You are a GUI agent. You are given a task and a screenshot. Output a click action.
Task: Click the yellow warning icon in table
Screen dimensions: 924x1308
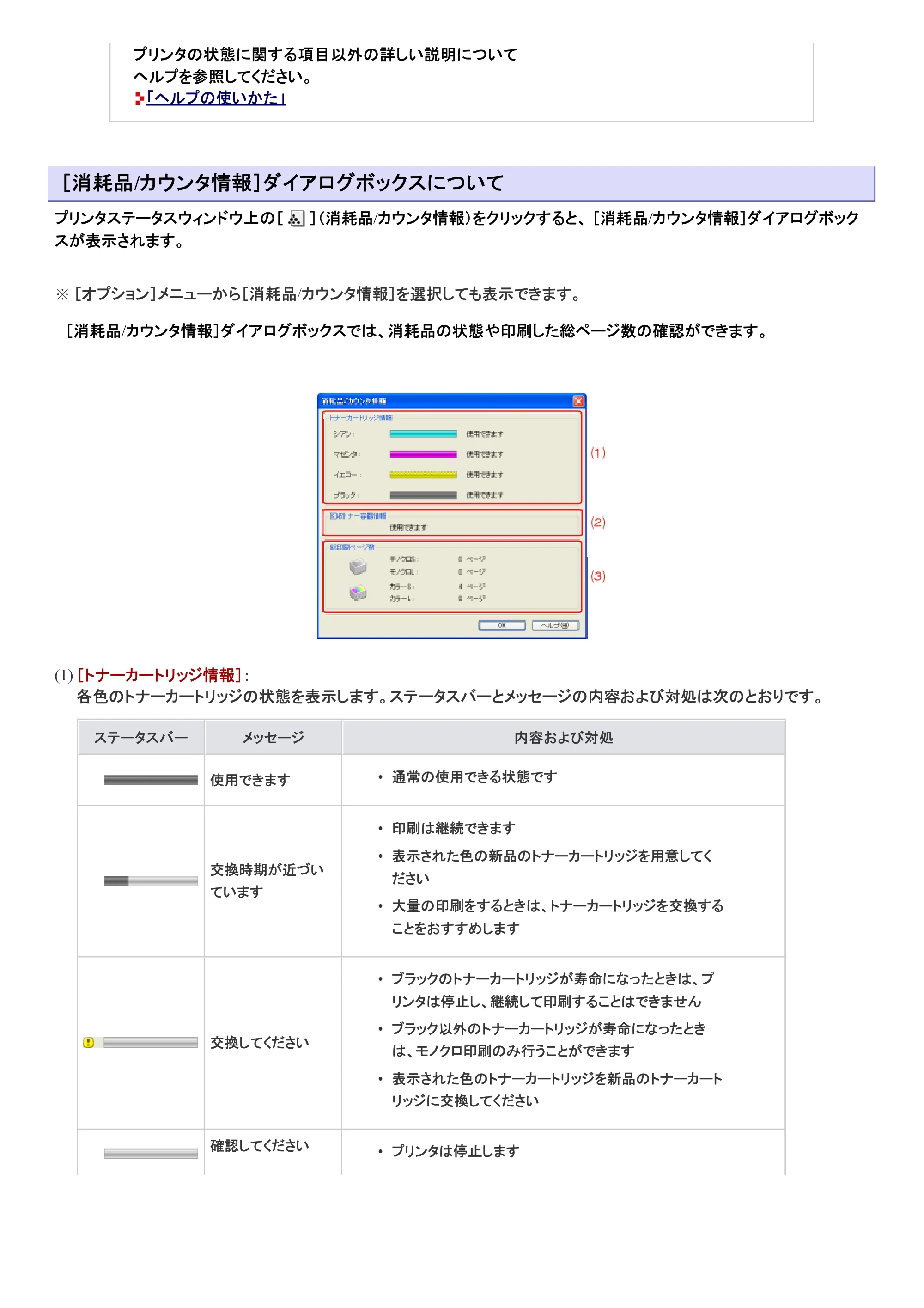pos(88,1043)
